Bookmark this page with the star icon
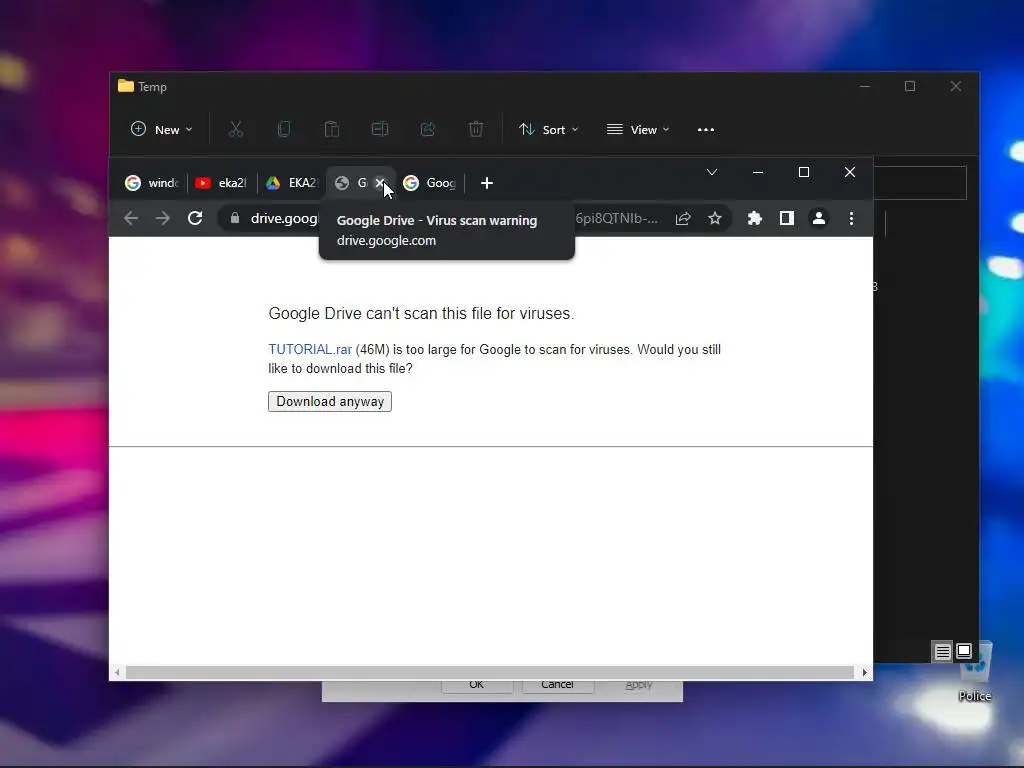The height and width of the screenshot is (768, 1024). [715, 218]
